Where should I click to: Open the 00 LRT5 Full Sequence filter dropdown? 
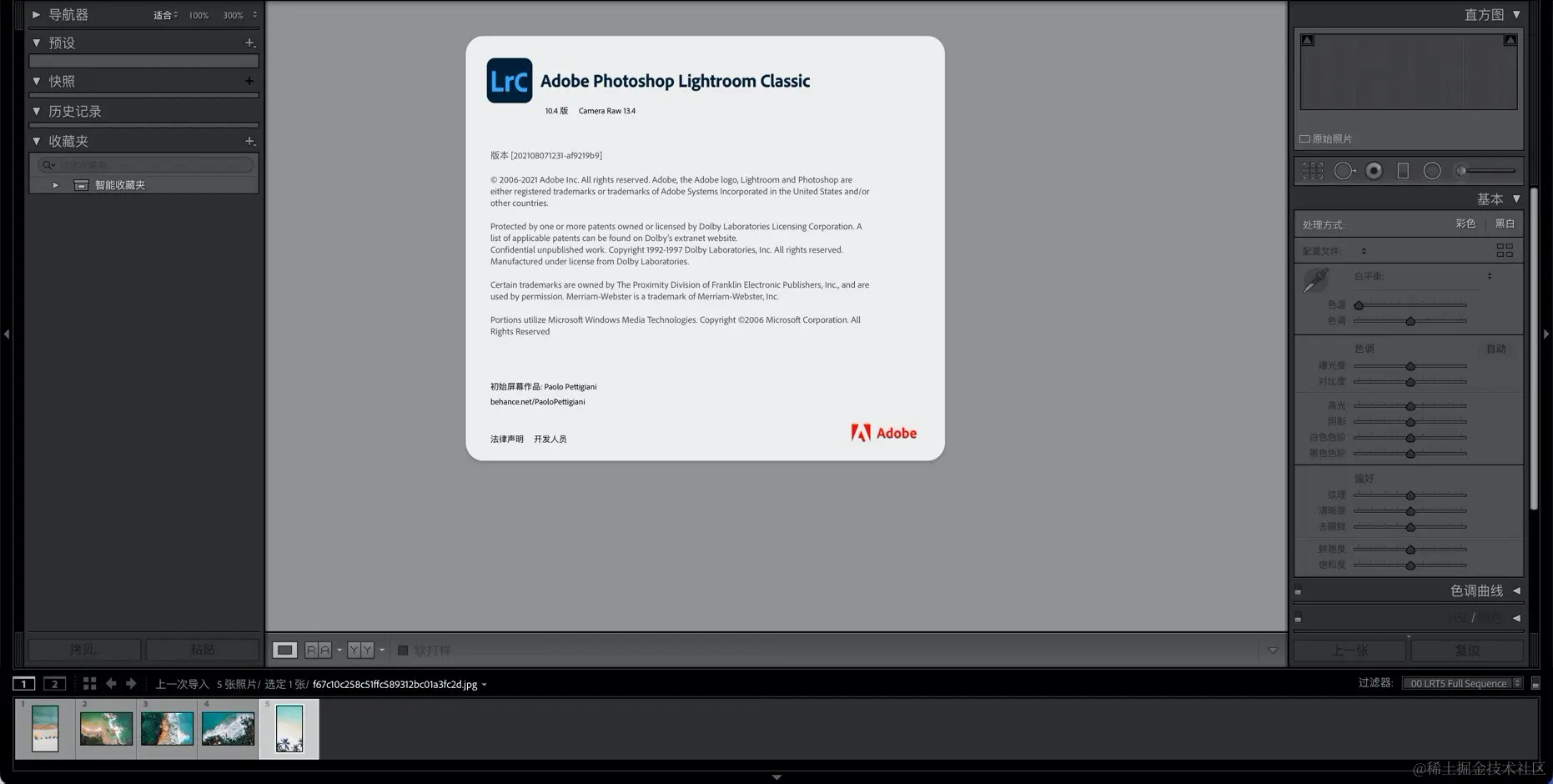tap(1462, 684)
